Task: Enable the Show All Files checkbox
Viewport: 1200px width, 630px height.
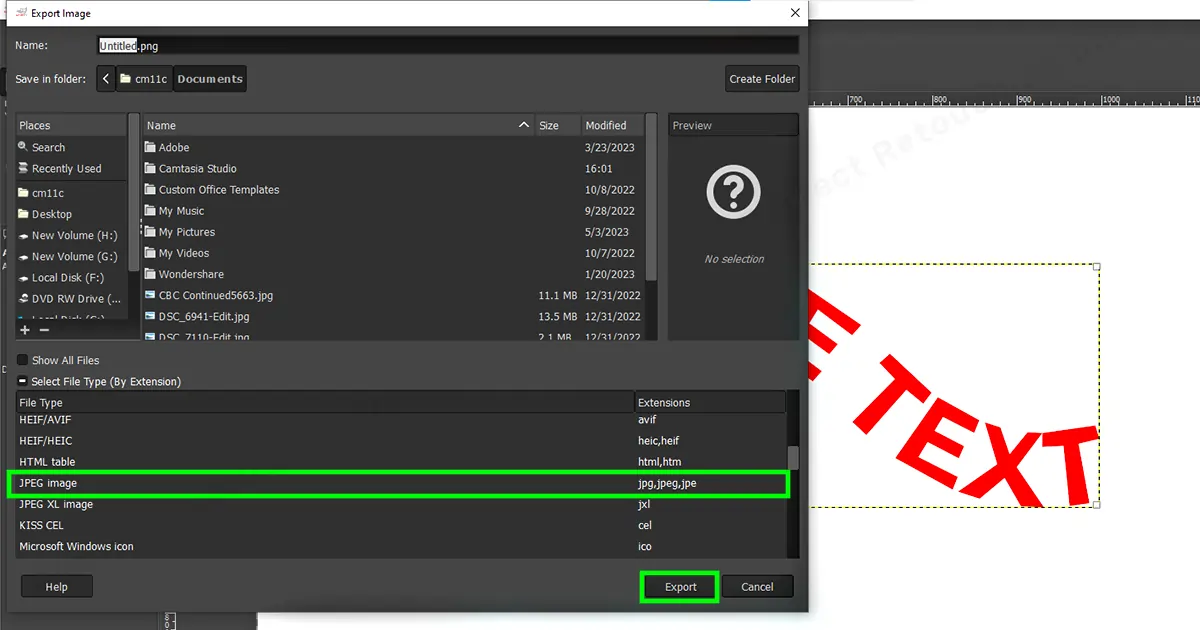Action: [x=22, y=360]
